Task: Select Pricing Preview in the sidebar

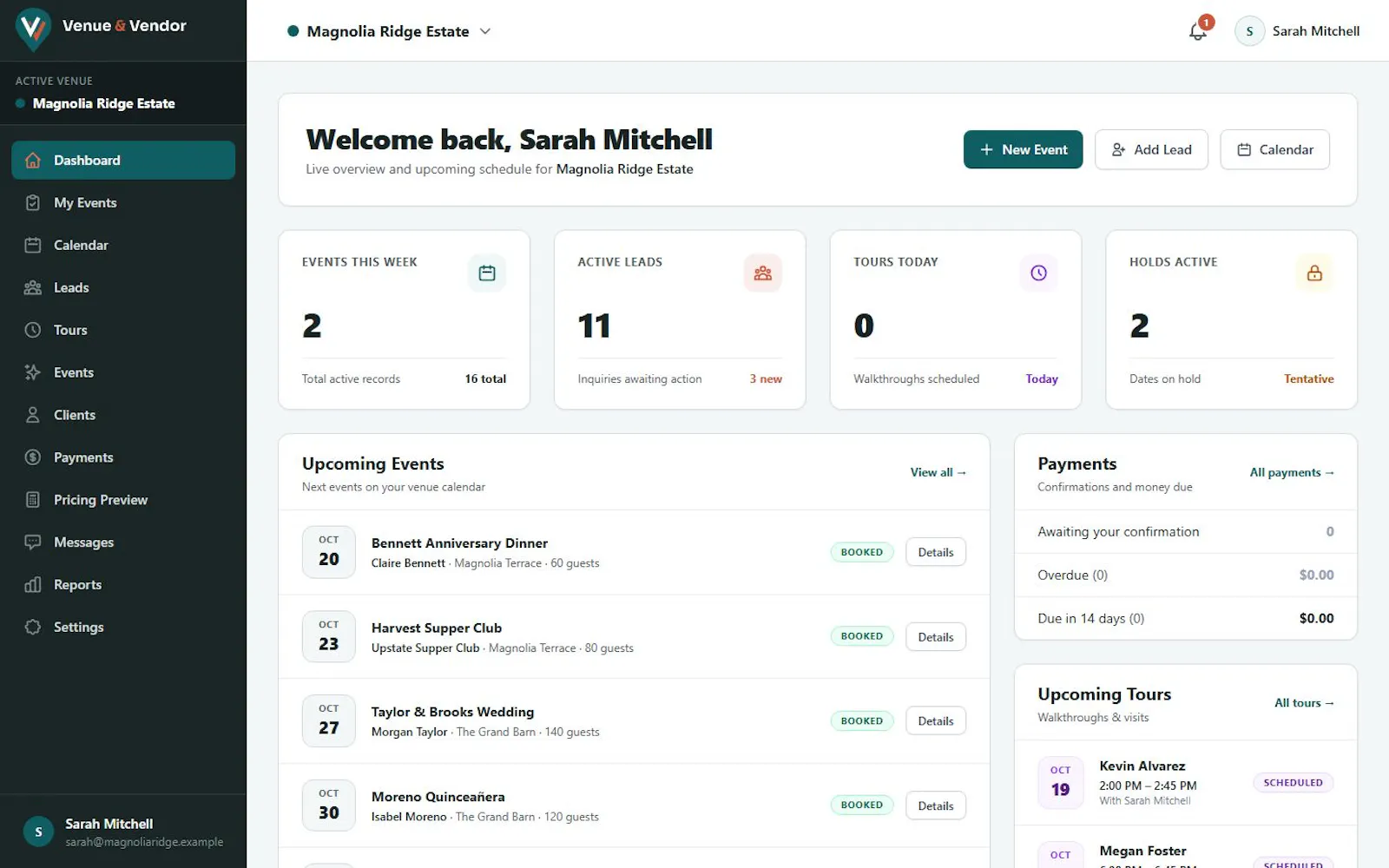Action: coord(123,500)
